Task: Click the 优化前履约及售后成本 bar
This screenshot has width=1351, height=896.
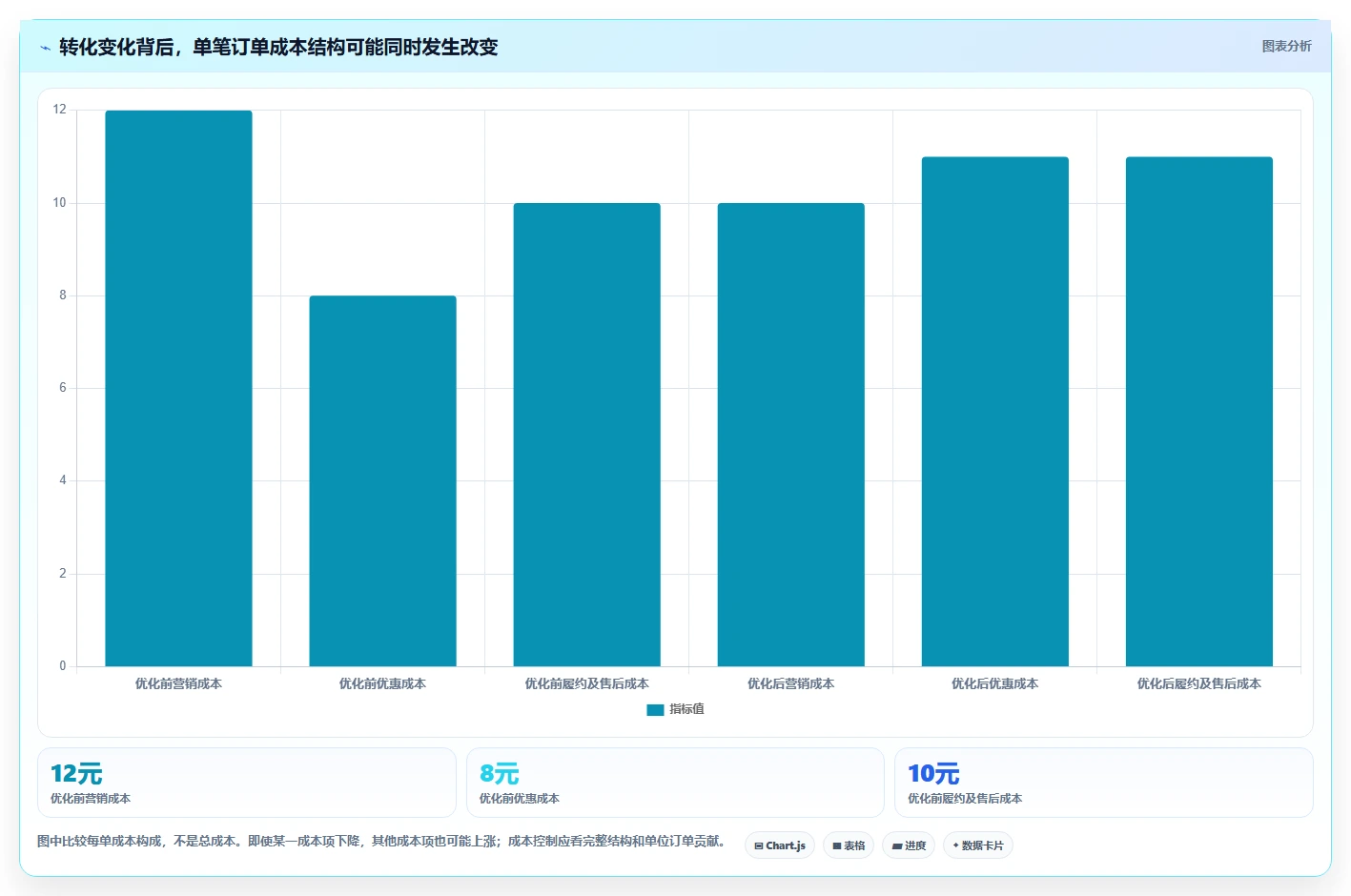Action: click(586, 435)
